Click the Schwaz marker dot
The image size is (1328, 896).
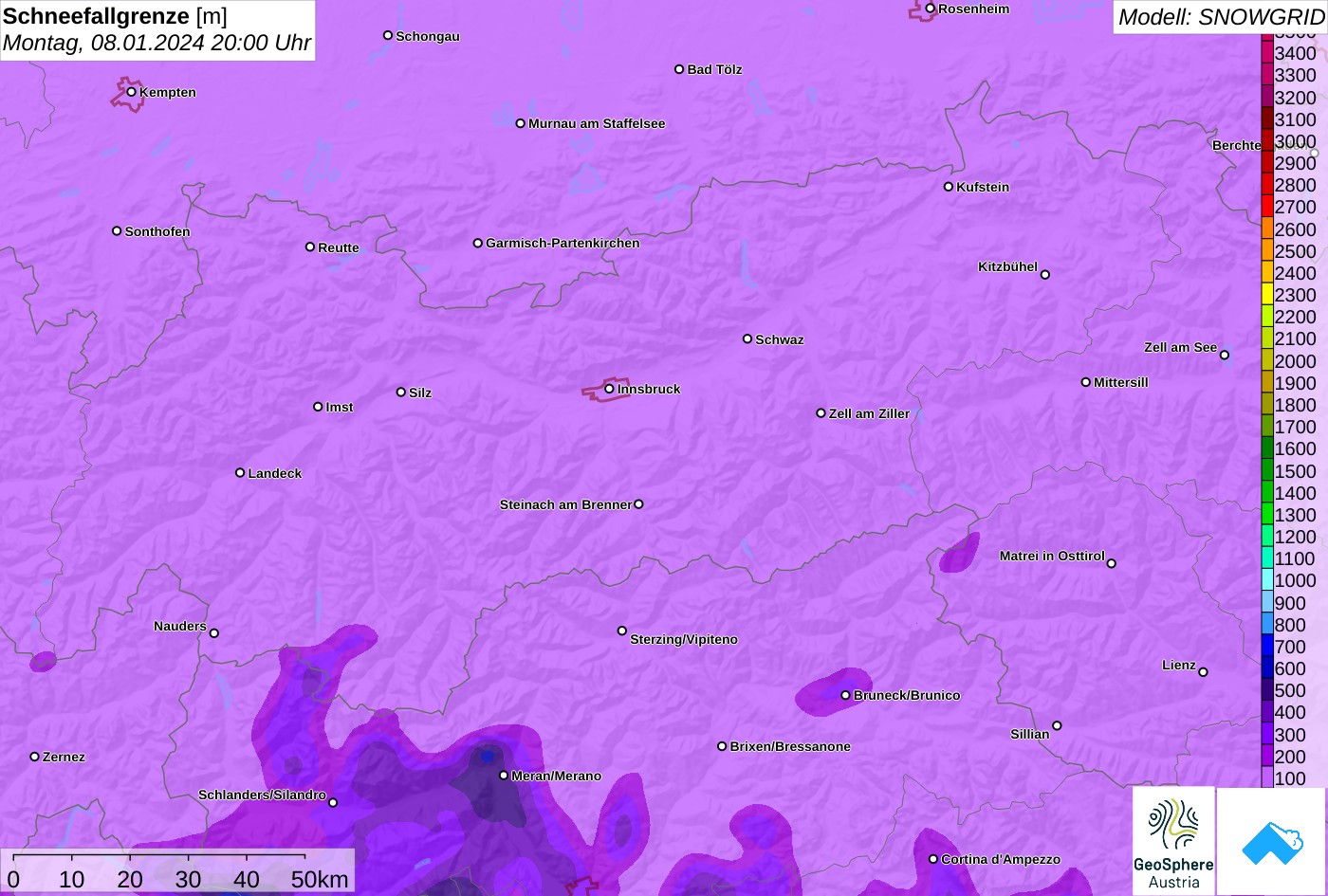point(747,338)
